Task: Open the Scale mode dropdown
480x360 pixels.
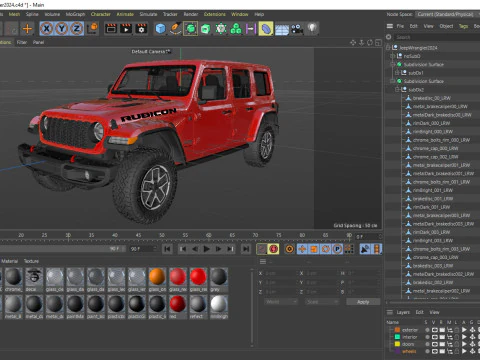Action: (322, 302)
